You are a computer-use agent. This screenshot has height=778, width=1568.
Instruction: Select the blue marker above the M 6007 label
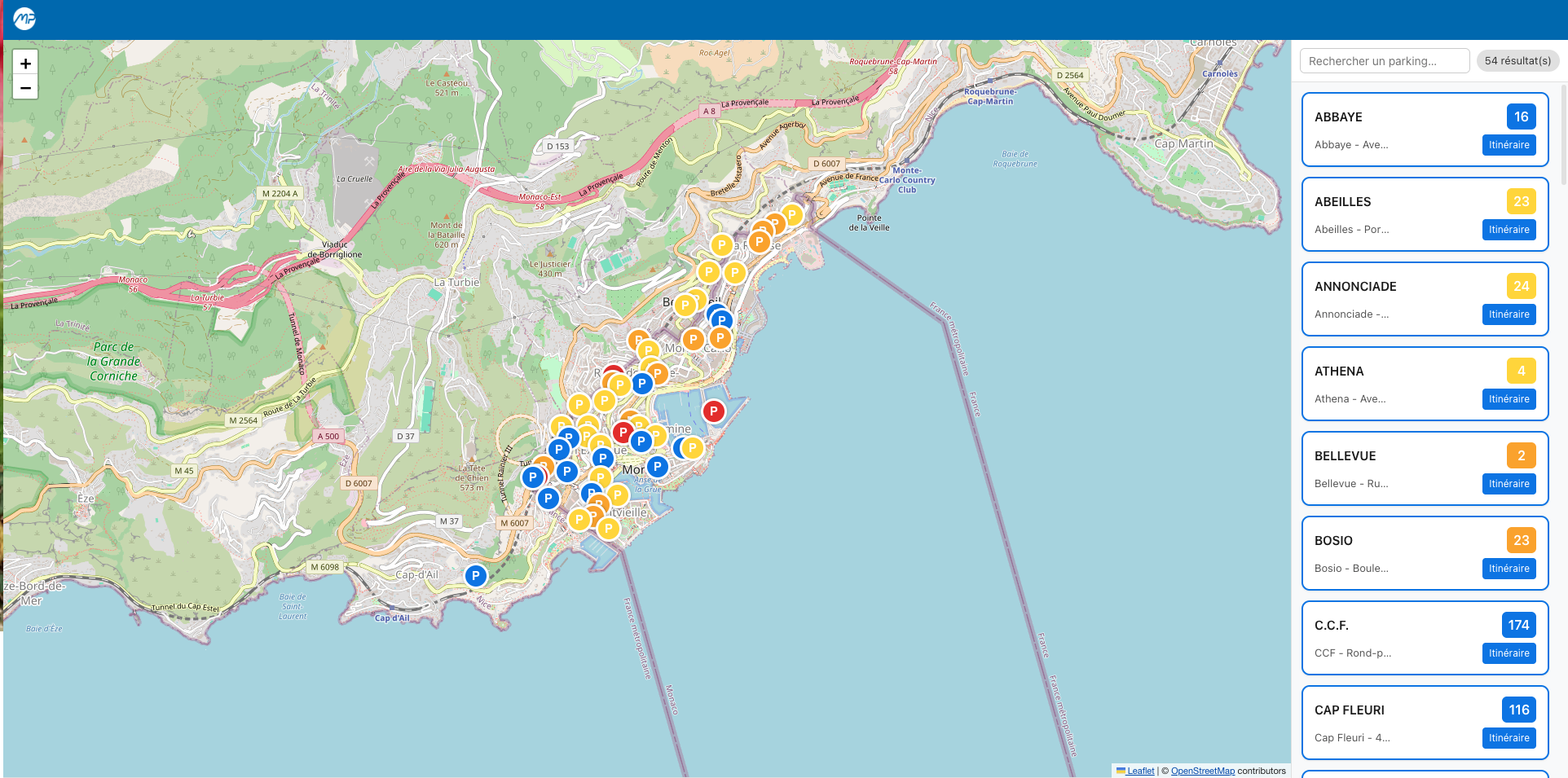548,498
